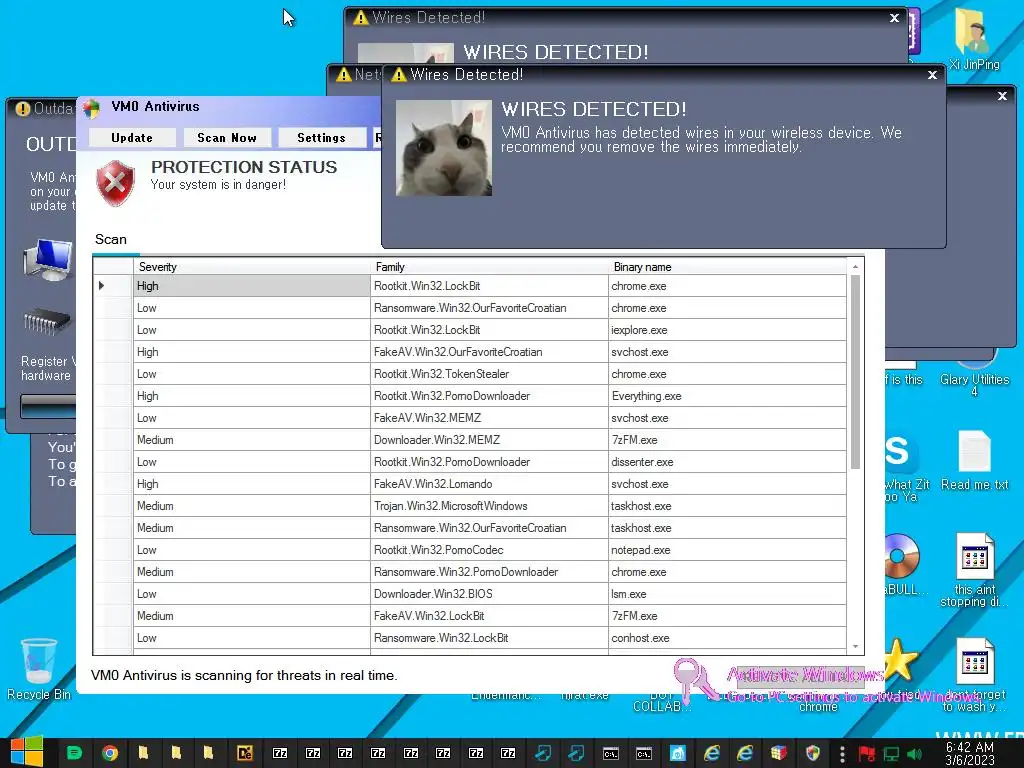Select the FakeAV.Win32.MEMZ family cell

click(x=489, y=418)
